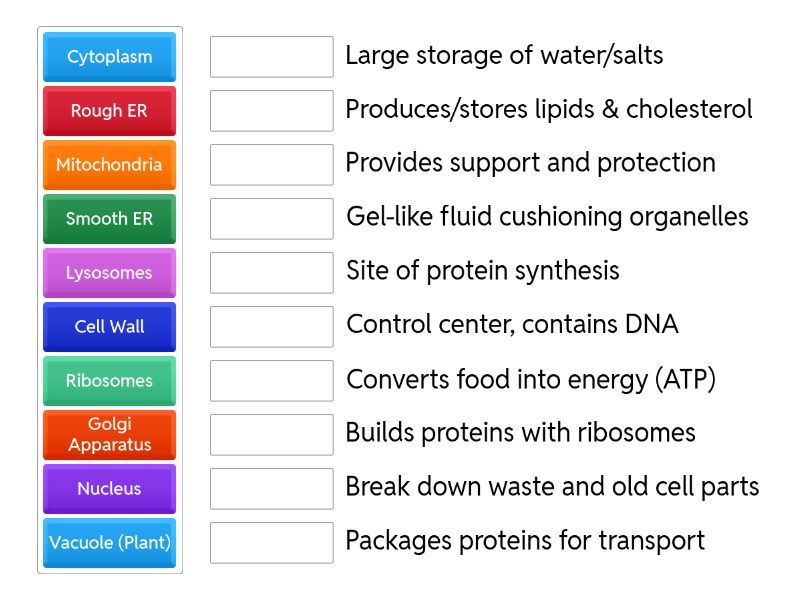Select box beside lipids & cholesterol definition

[x=271, y=111]
